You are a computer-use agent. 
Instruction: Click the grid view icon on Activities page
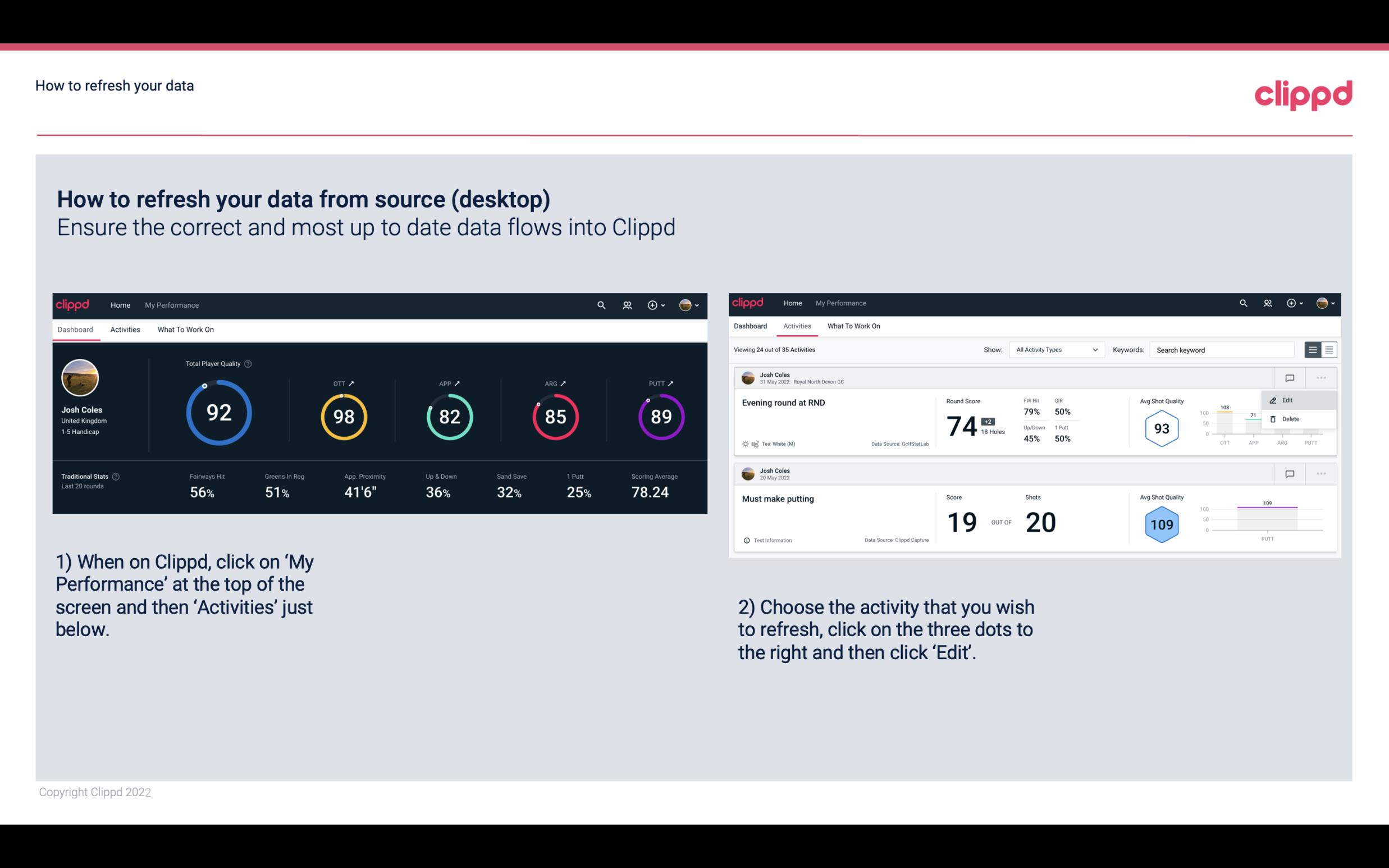(x=1328, y=350)
